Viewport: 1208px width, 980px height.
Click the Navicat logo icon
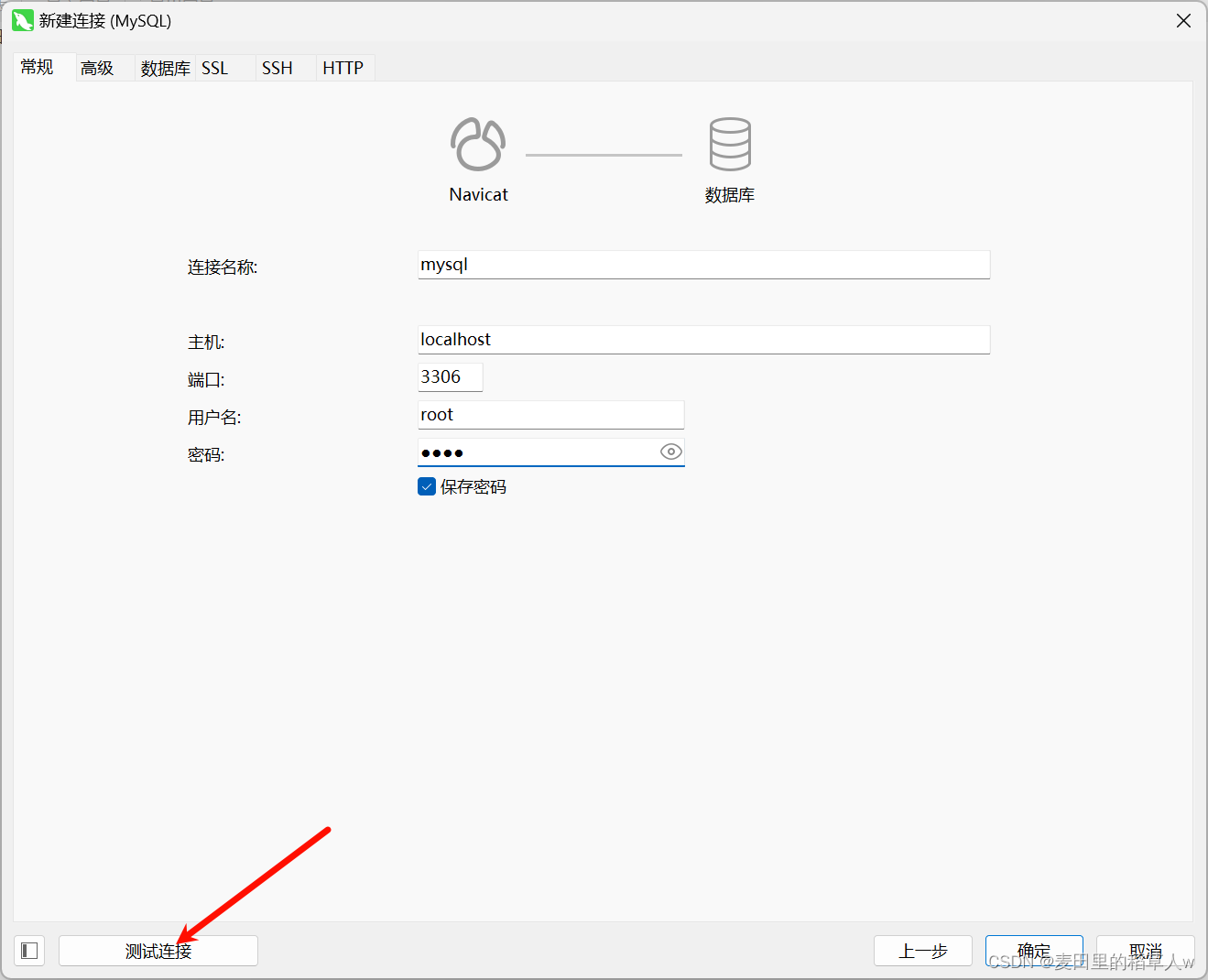(x=477, y=144)
